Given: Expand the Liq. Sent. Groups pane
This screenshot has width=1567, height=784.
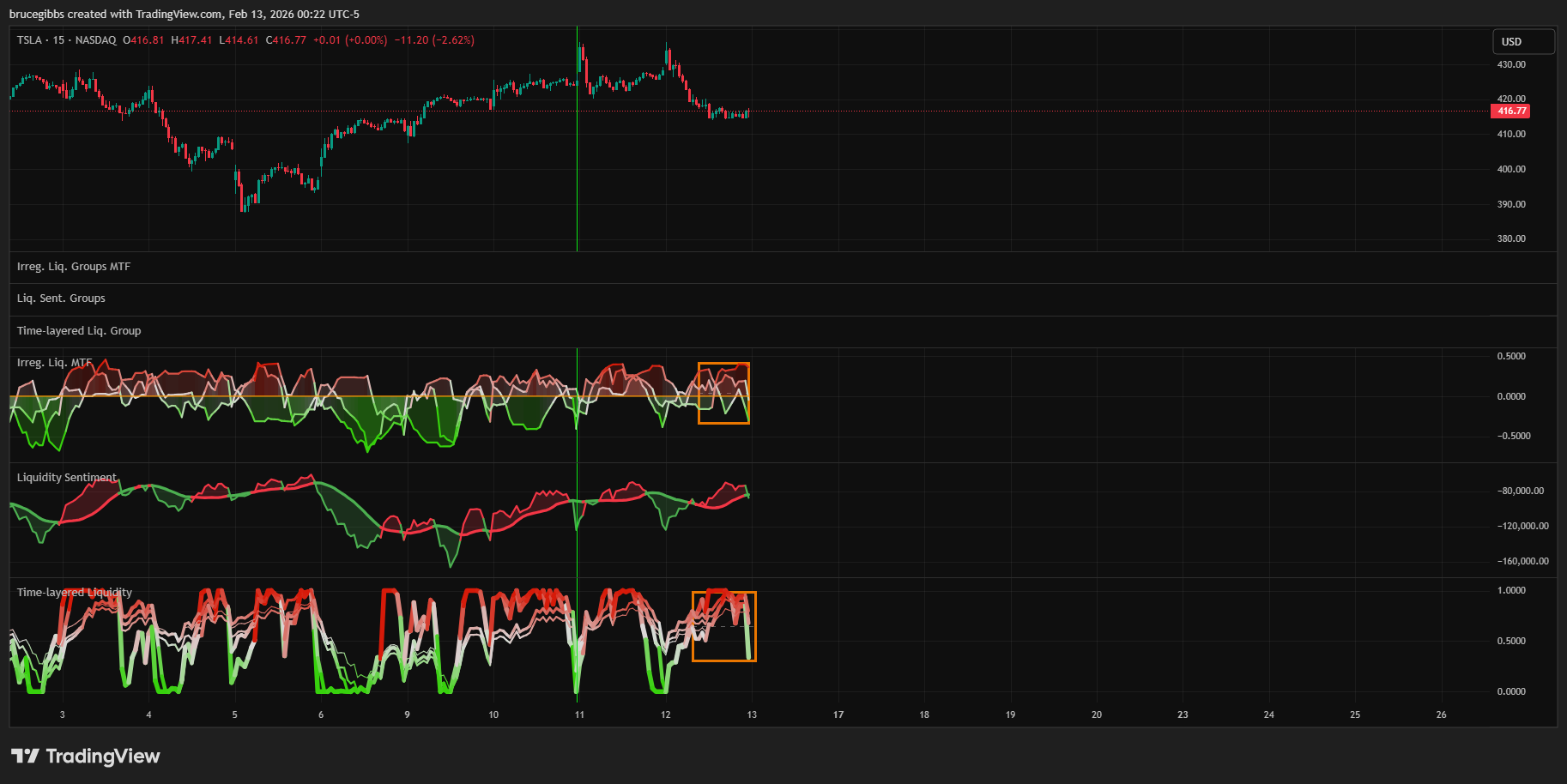Looking at the screenshot, I should [x=61, y=299].
